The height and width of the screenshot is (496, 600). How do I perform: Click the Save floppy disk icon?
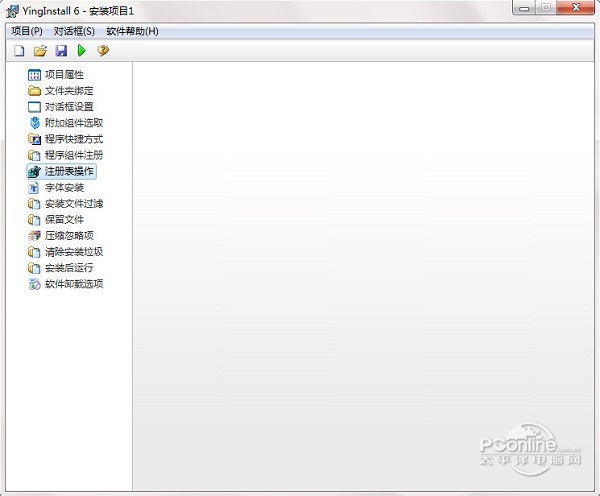(x=61, y=51)
